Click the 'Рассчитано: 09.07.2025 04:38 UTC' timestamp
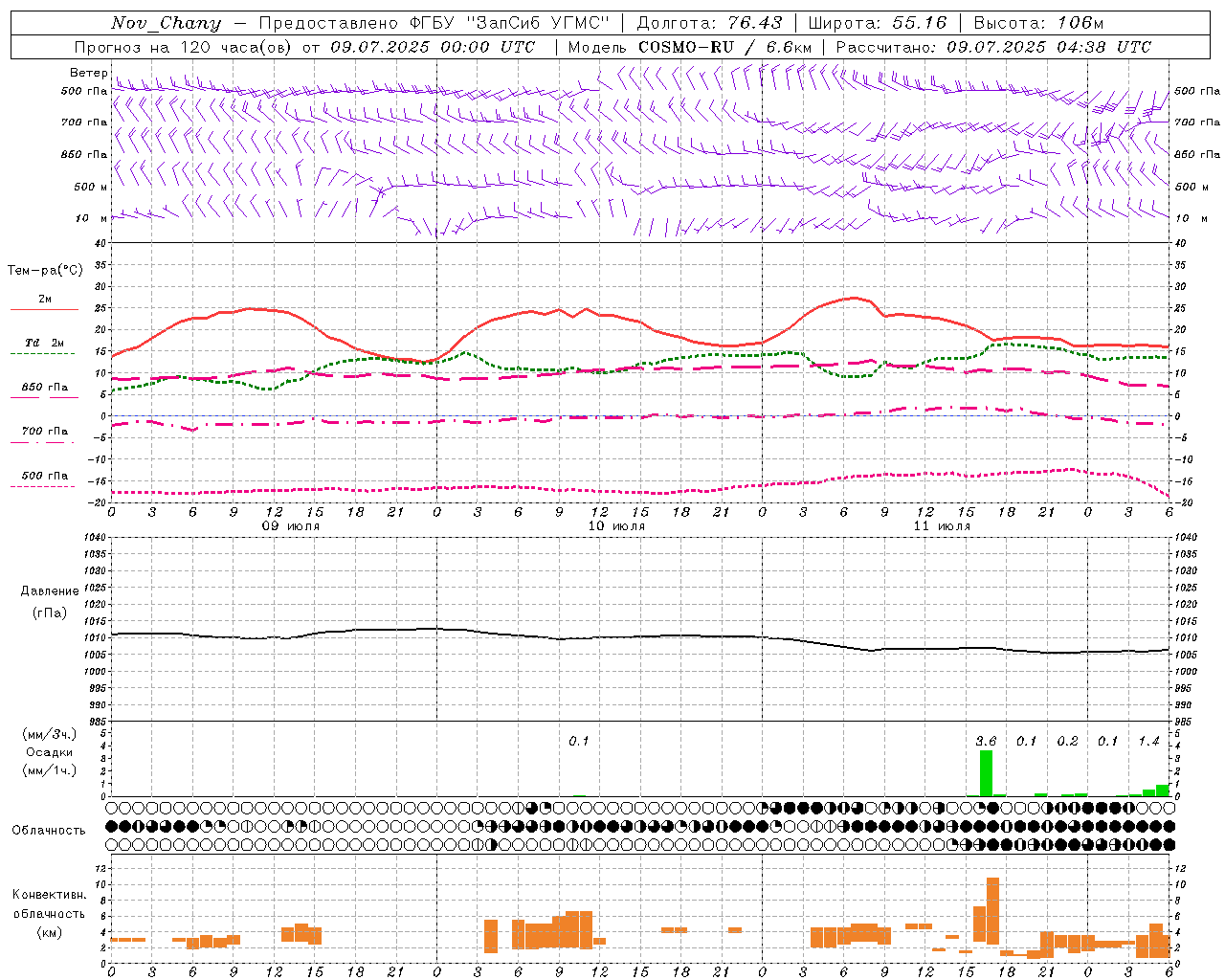Image resolution: width=1225 pixels, height=980 pixels. 993,47
